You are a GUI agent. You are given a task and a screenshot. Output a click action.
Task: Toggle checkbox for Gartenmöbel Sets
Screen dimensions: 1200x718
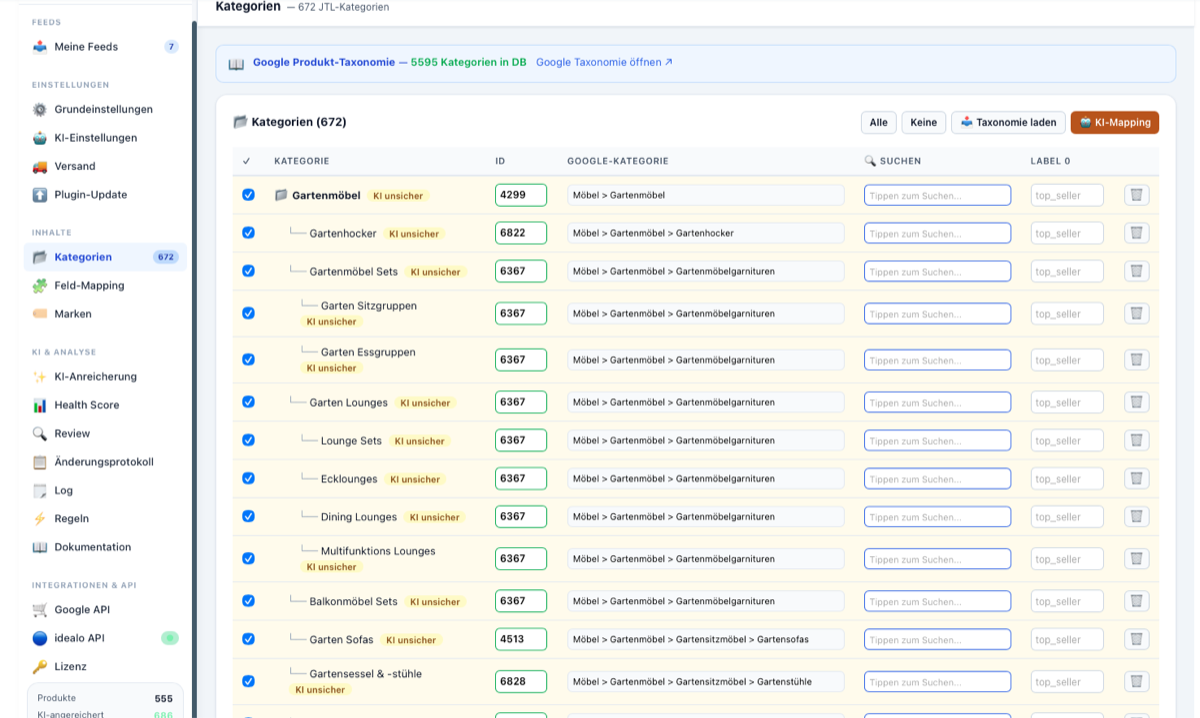click(x=248, y=271)
